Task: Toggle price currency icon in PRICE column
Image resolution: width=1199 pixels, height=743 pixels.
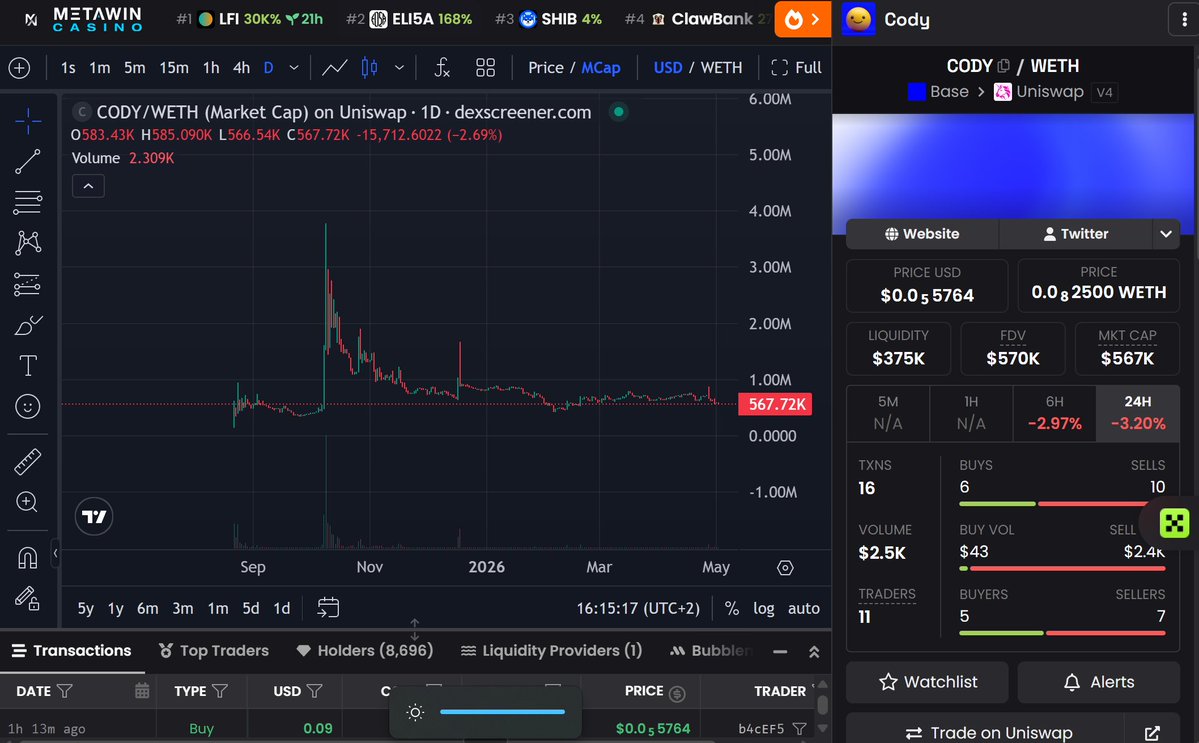Action: [677, 693]
